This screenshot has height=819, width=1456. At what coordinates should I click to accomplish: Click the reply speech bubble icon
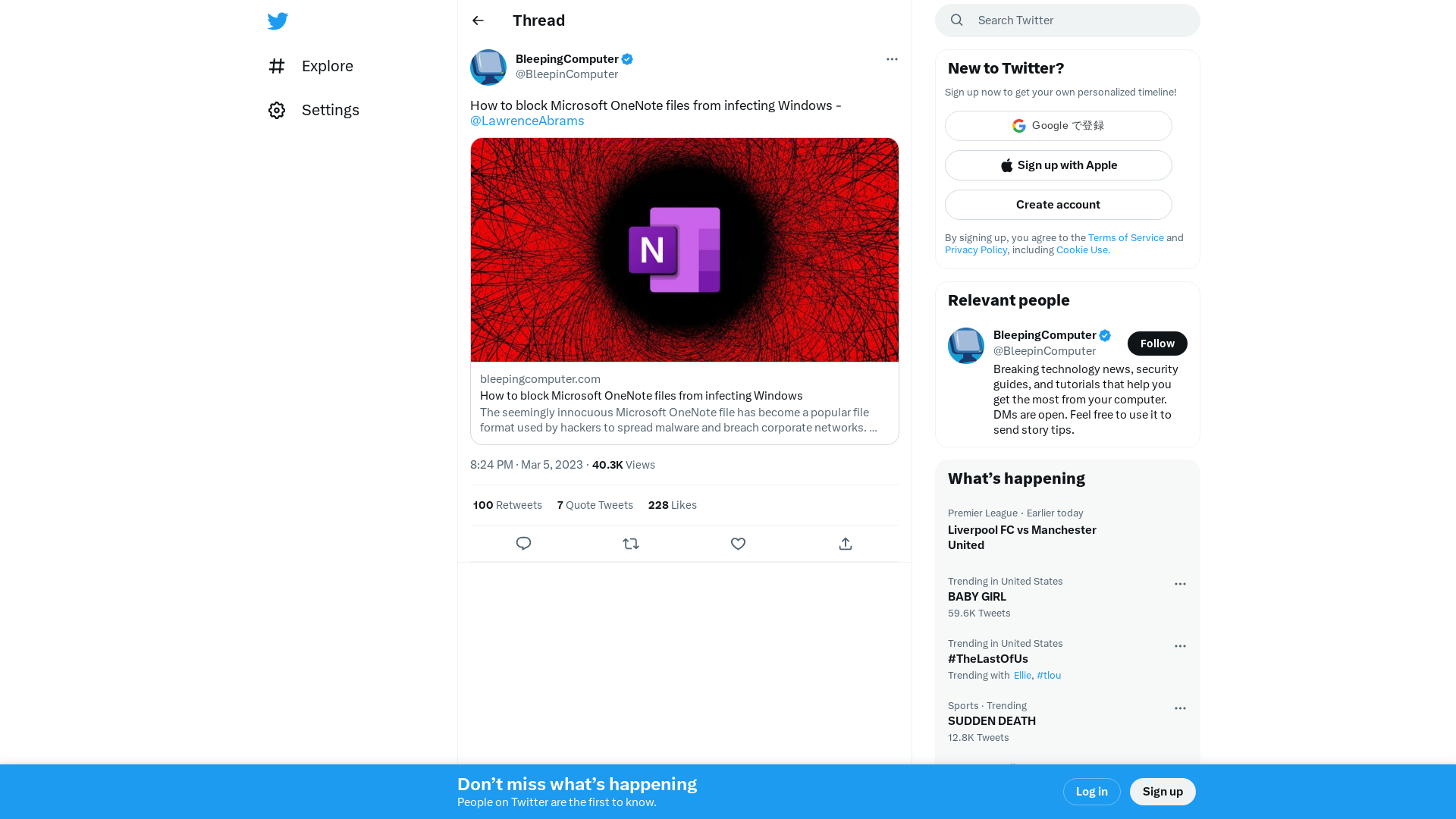[523, 544]
